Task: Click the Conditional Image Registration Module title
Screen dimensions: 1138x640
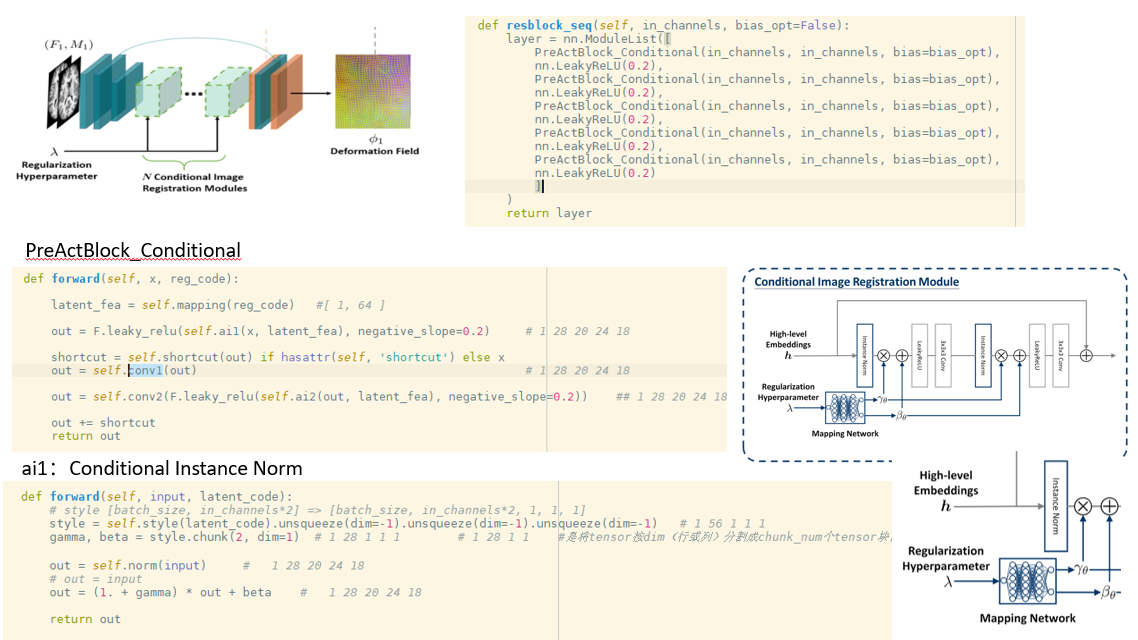Action: [x=855, y=282]
